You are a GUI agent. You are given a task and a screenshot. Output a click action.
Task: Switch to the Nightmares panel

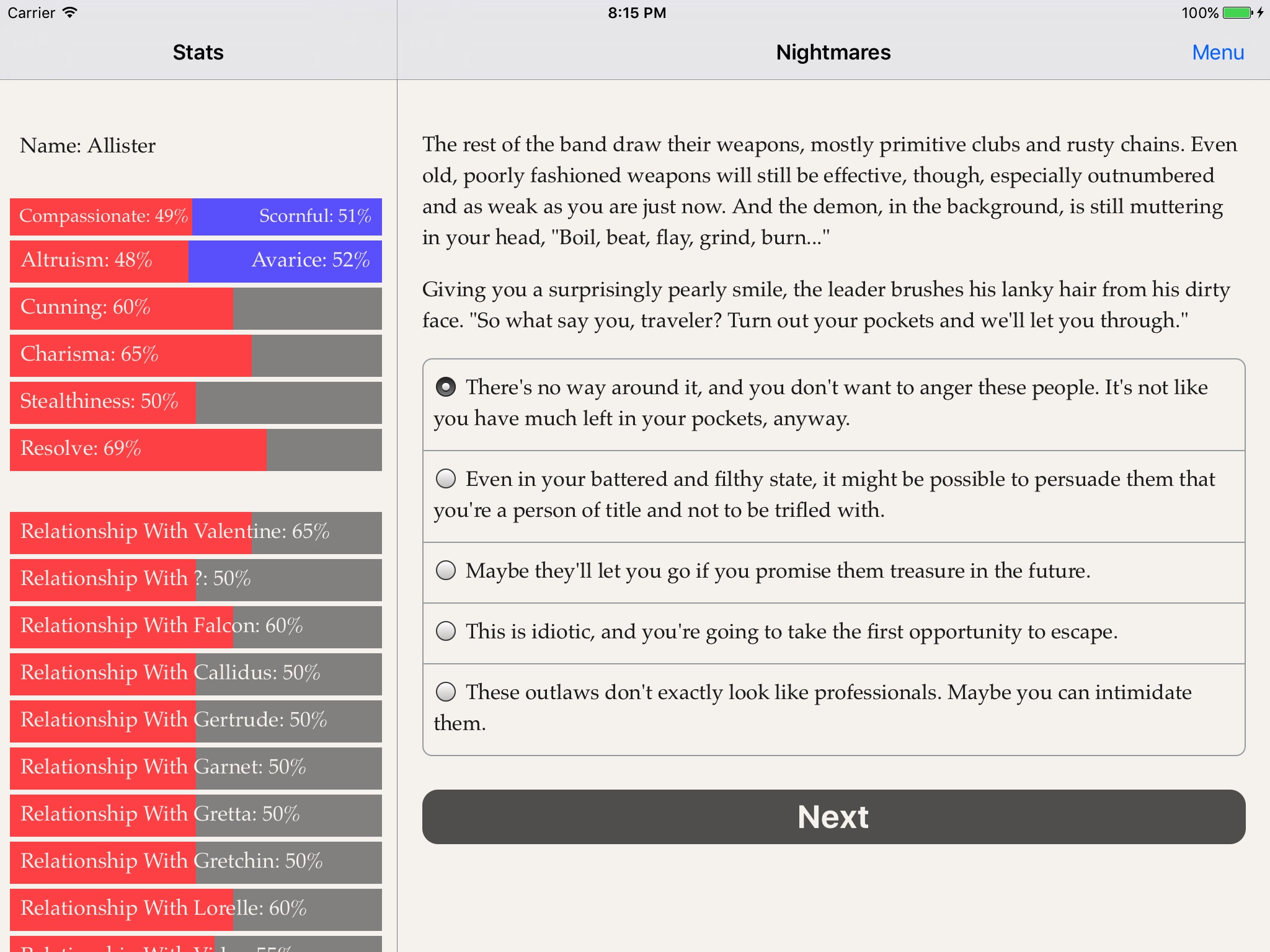pos(833,53)
